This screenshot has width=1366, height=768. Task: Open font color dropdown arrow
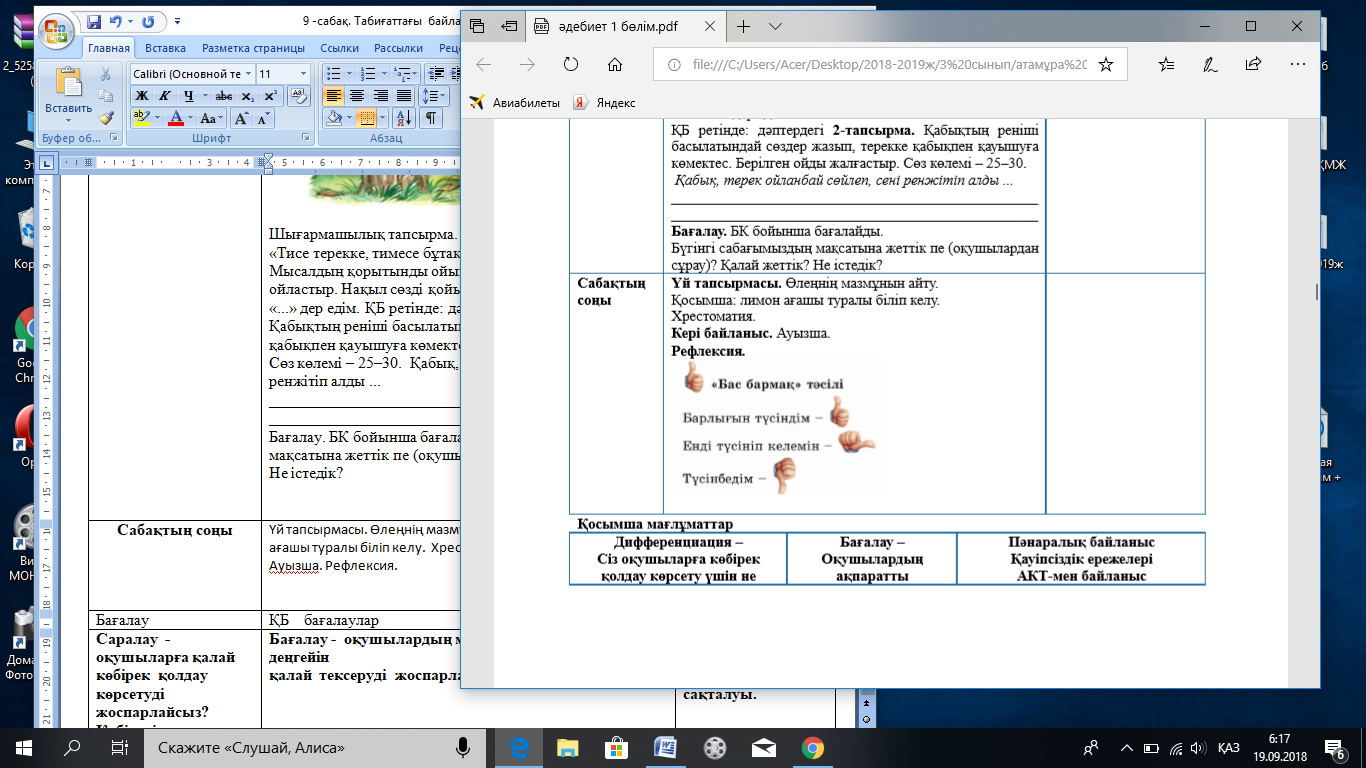tap(191, 118)
